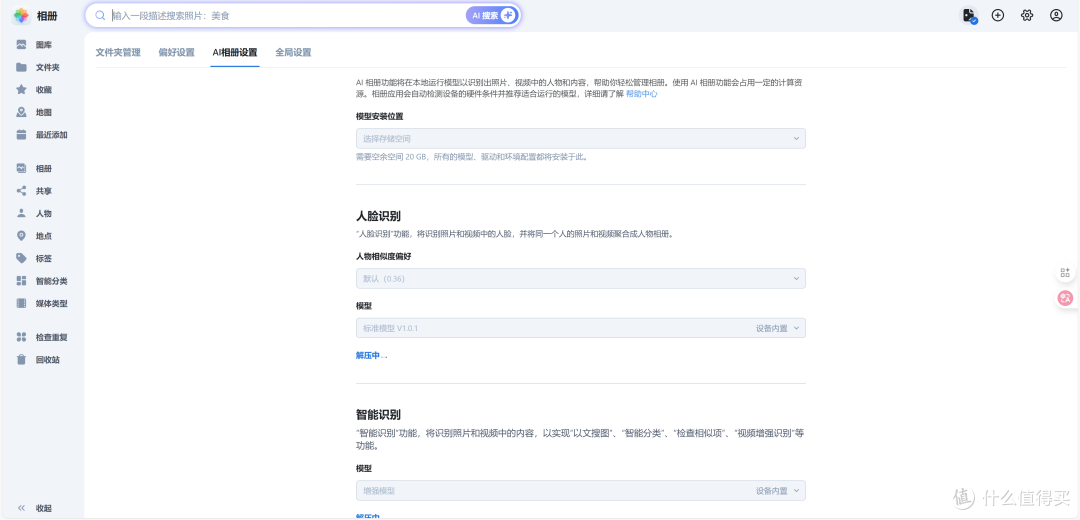Click the search magnifier icon

pos(101,15)
